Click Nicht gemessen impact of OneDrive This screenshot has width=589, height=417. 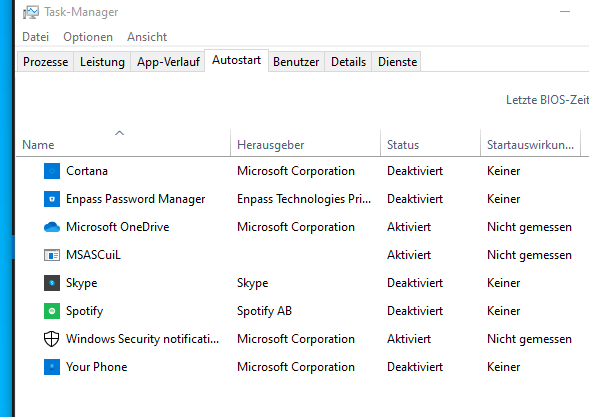[529, 227]
